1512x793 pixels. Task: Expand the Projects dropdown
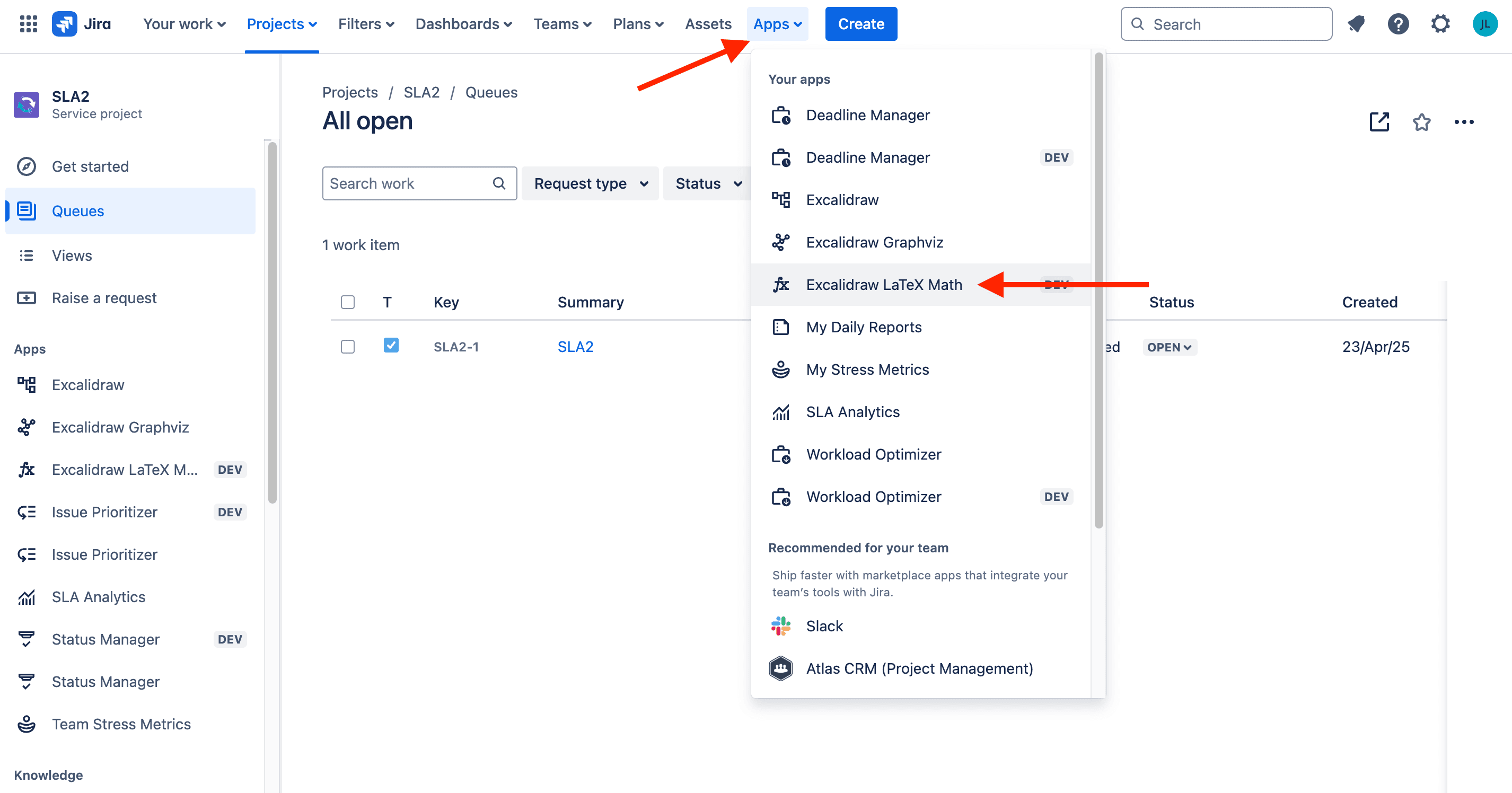(282, 24)
